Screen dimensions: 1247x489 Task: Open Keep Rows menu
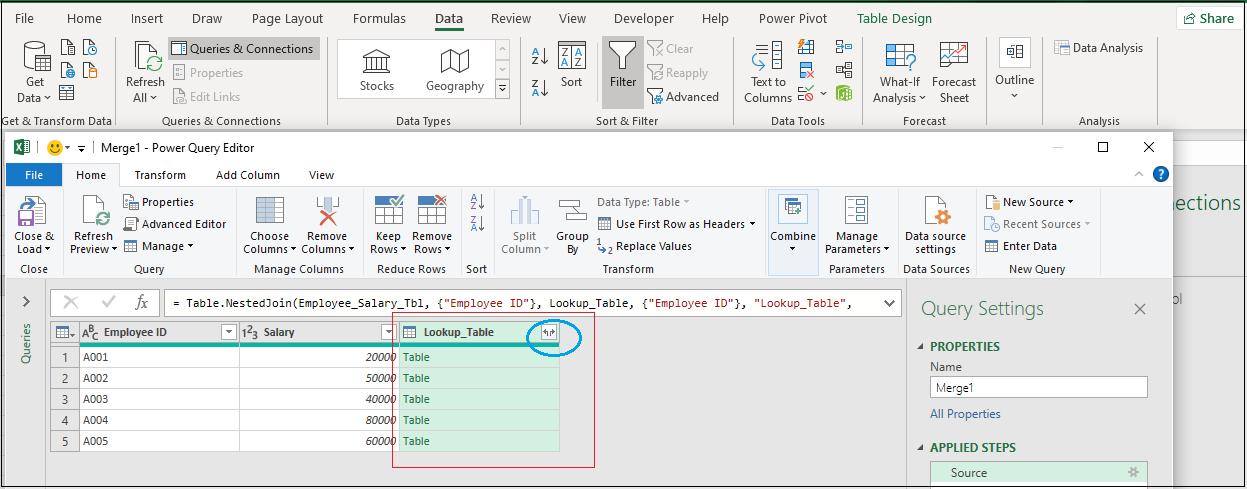point(389,226)
